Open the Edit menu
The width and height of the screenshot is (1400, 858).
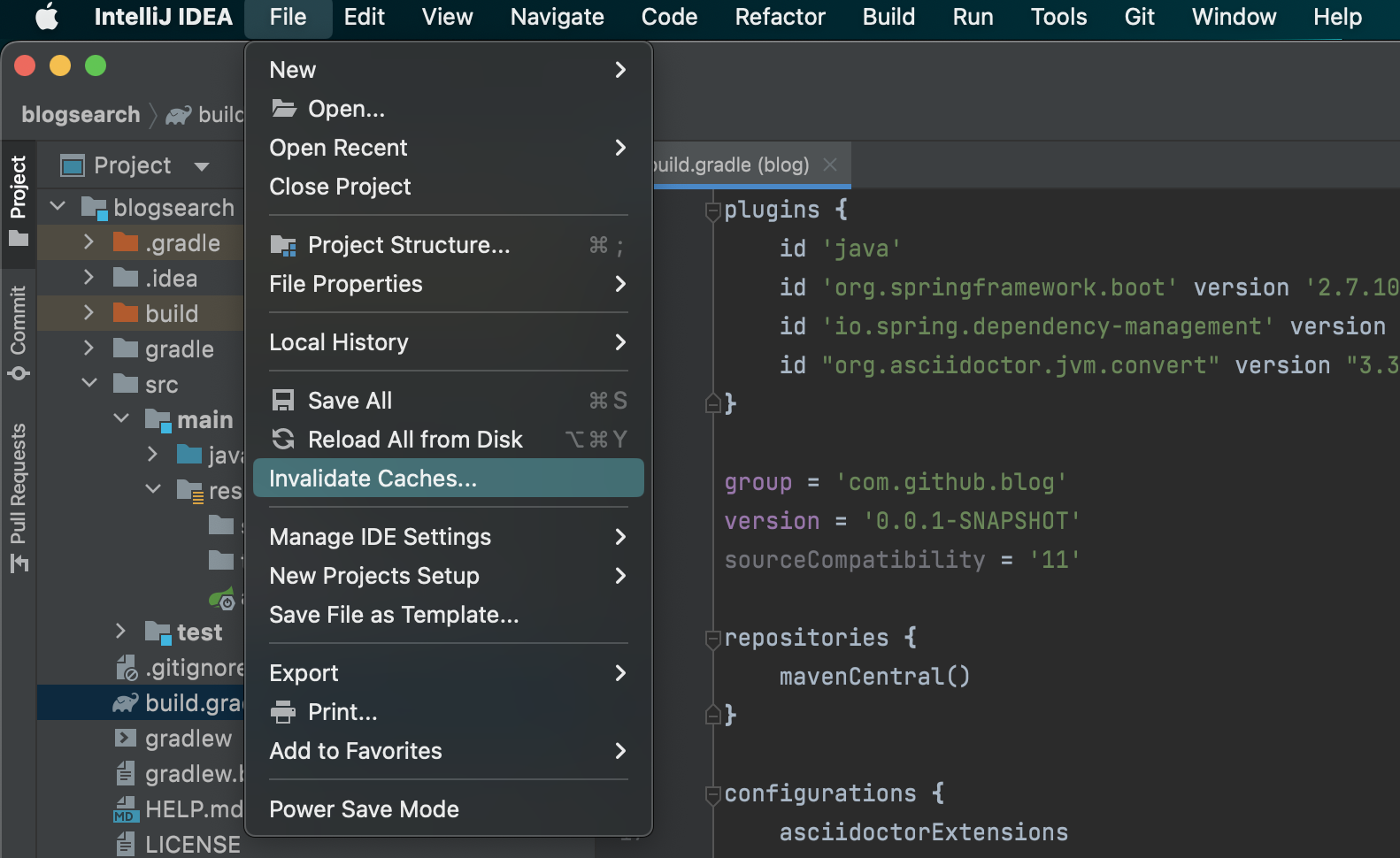coord(364,17)
